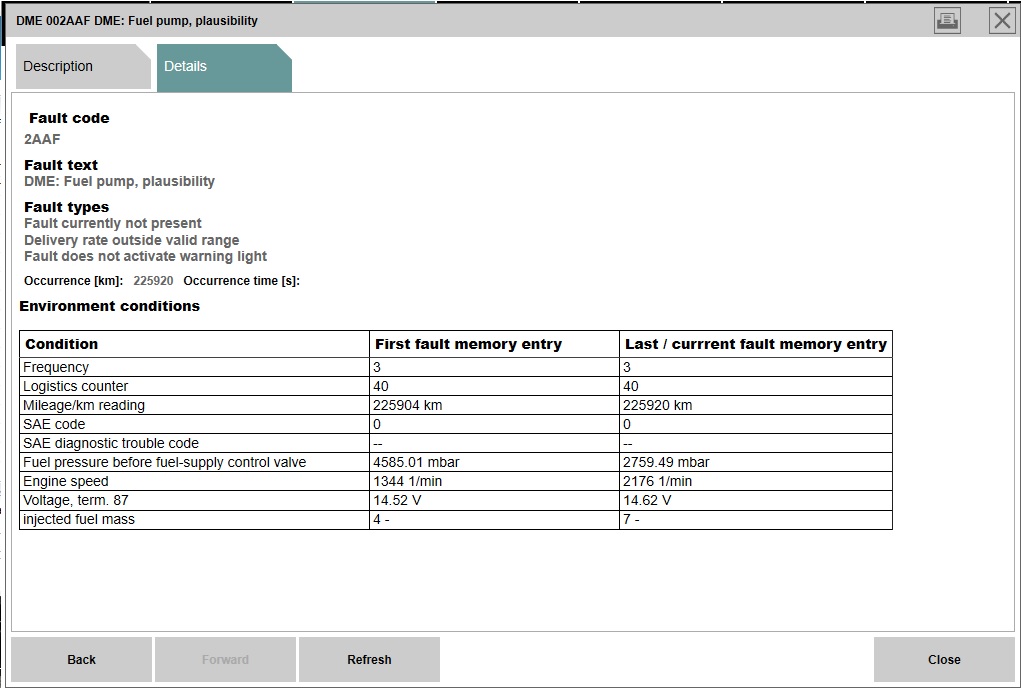Image resolution: width=1021 pixels, height=688 pixels.
Task: Click the 225904 km mileage cell
Action: tap(408, 406)
